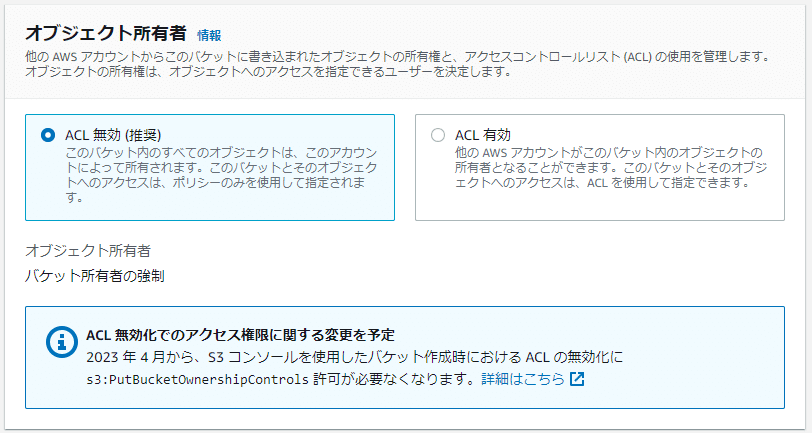This screenshot has width=812, height=433.
Task: Click the small オブジェクト所有者 label above バケット所有者の強制
Action: click(88, 251)
